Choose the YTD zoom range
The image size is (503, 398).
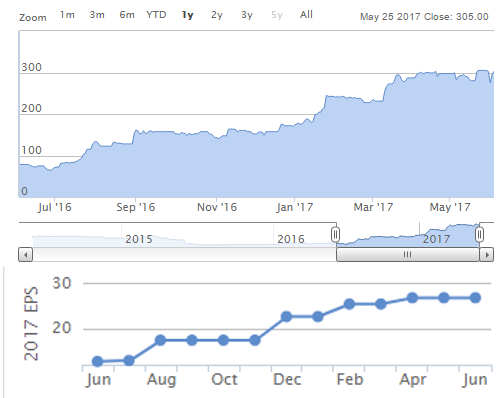tap(156, 15)
